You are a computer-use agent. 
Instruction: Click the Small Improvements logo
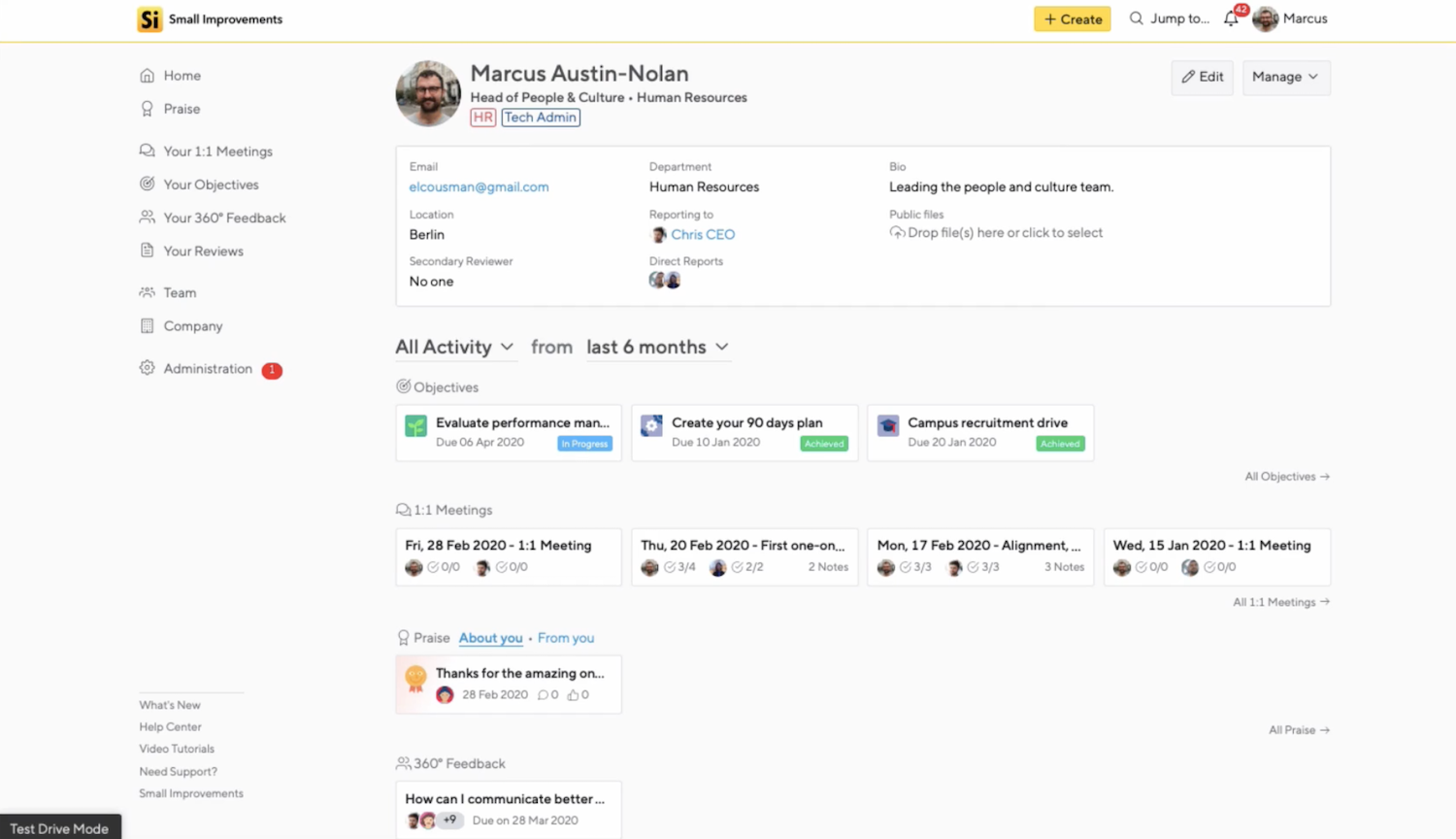click(x=150, y=18)
